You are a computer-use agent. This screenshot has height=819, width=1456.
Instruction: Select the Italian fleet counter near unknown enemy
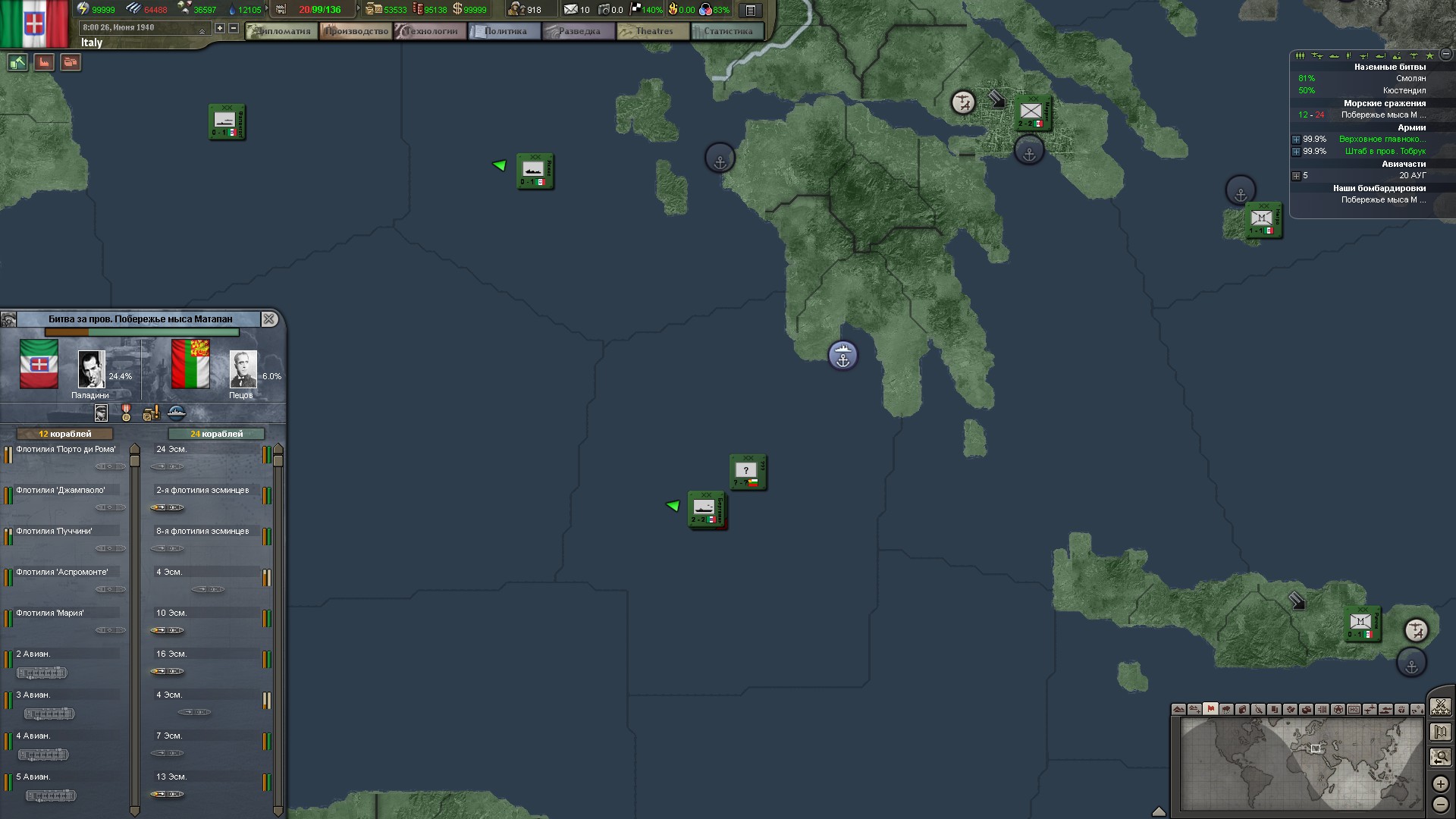click(x=706, y=509)
